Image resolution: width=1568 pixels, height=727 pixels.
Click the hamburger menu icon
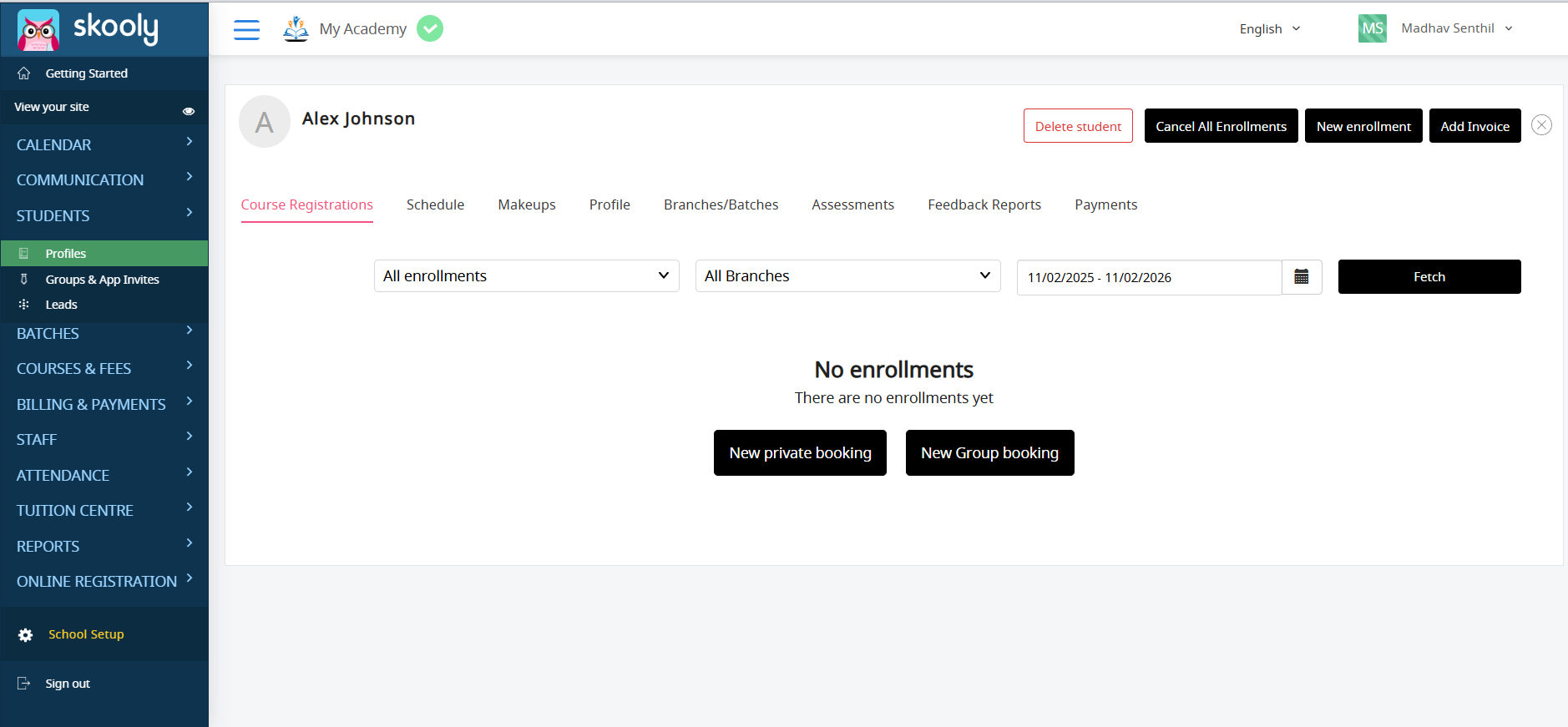pyautogui.click(x=246, y=30)
